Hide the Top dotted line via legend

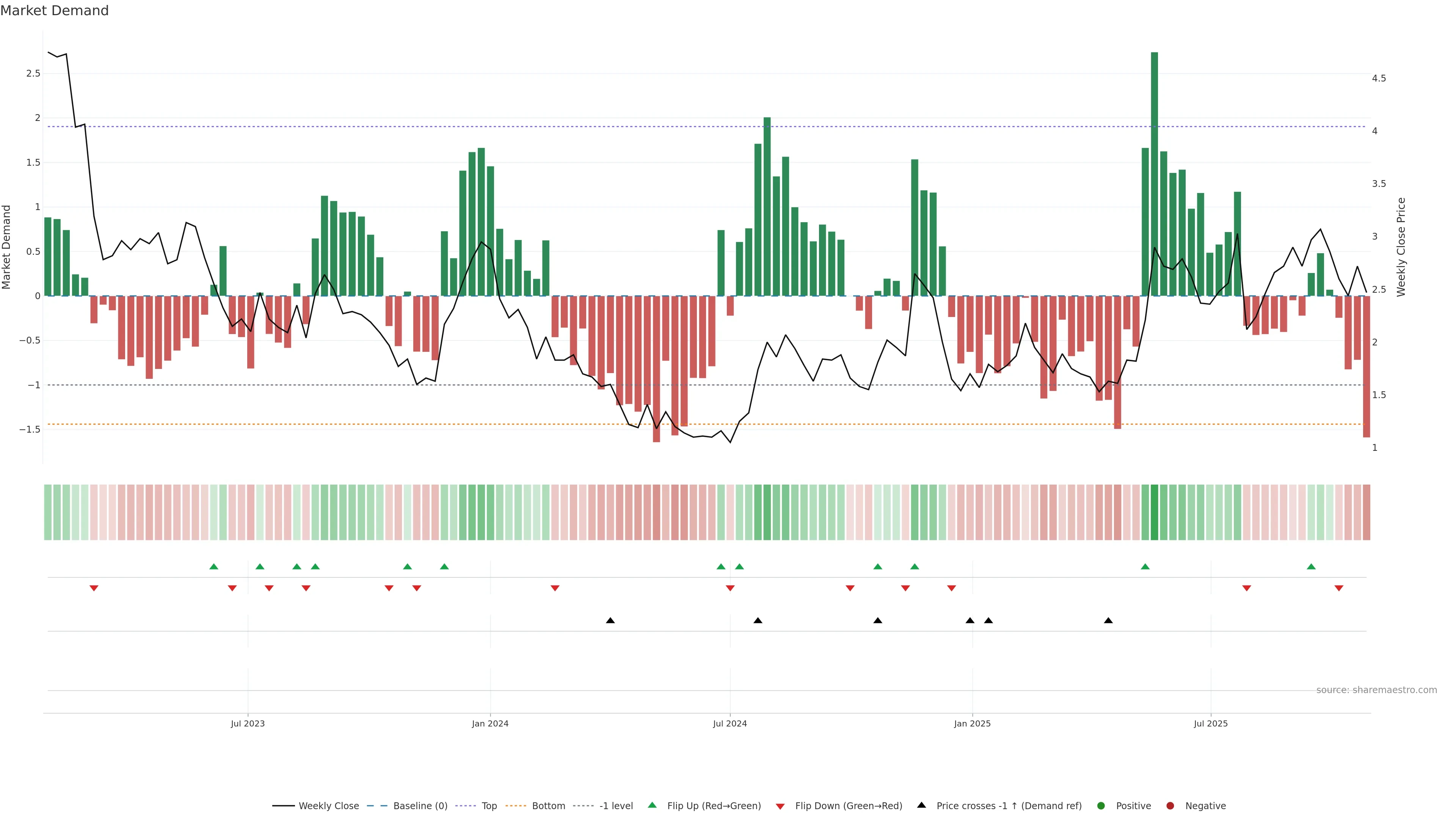click(x=489, y=806)
